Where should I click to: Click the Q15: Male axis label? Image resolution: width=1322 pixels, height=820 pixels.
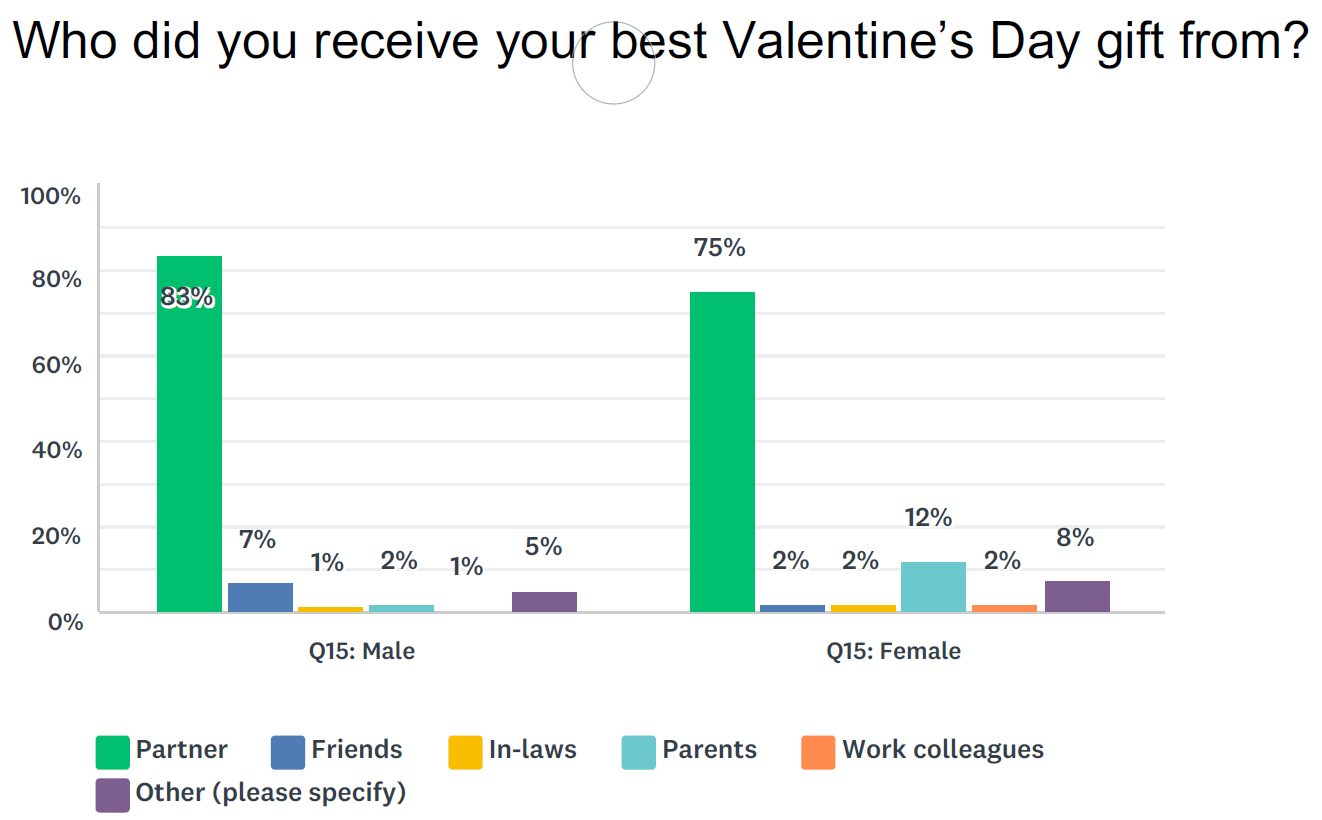[362, 651]
